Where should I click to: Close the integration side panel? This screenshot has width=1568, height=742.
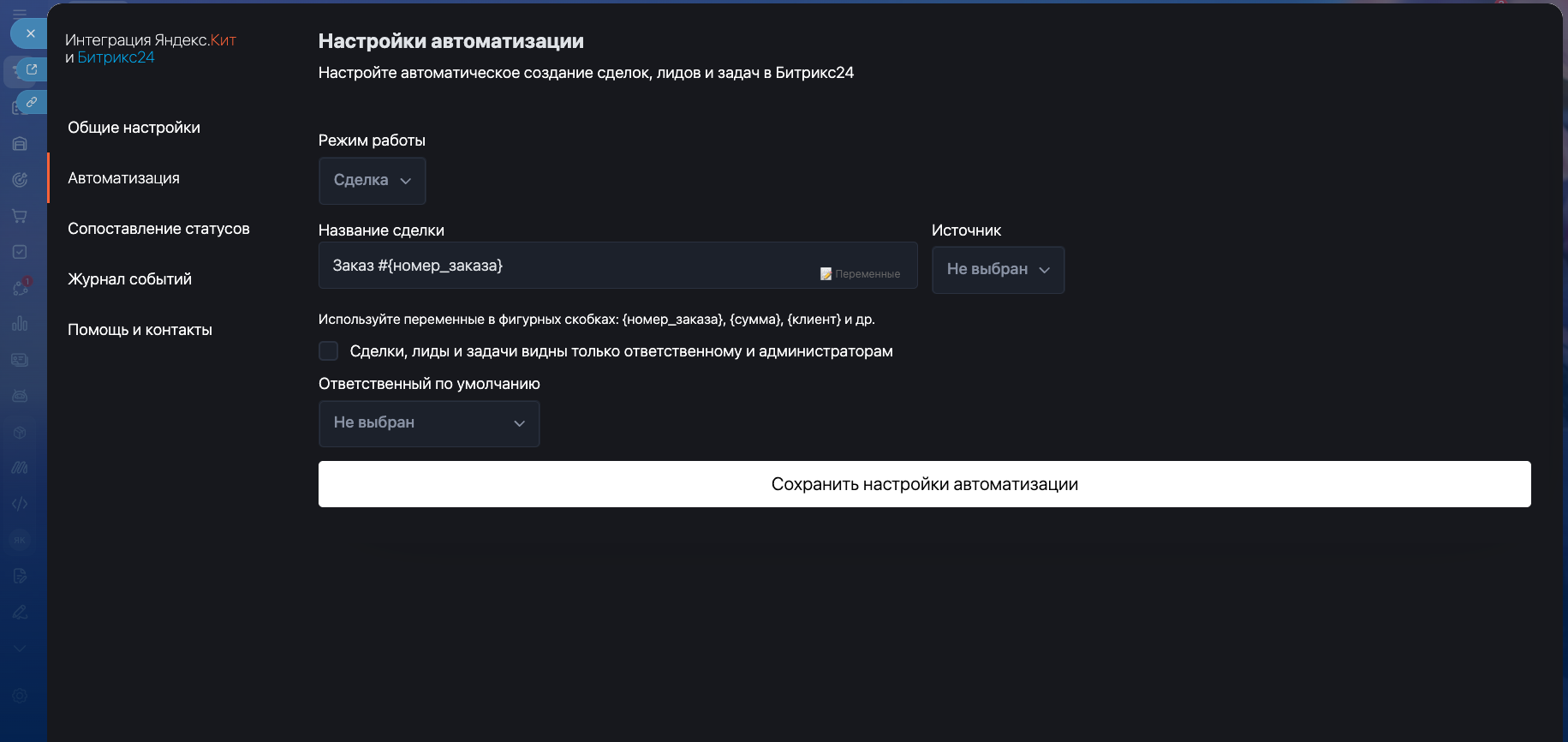click(30, 33)
